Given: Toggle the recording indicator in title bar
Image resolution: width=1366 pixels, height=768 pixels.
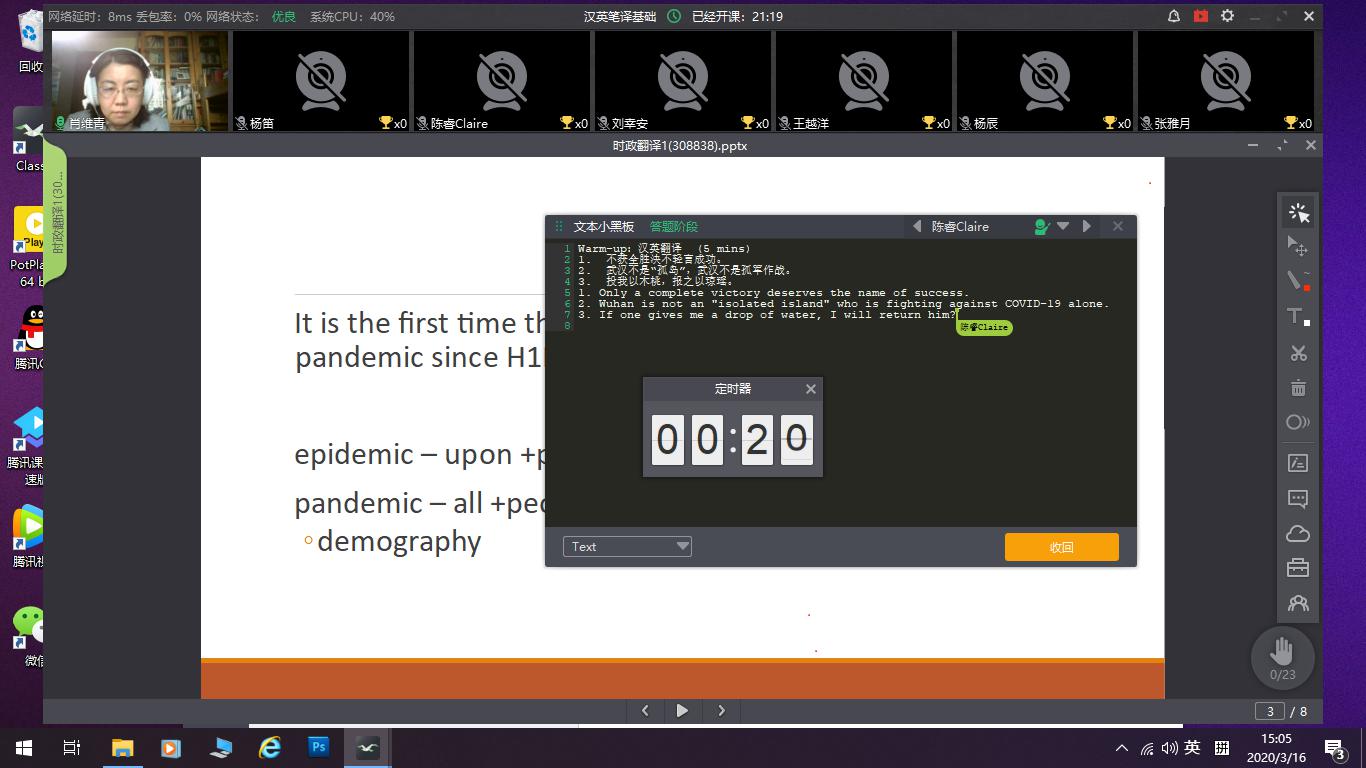Looking at the screenshot, I should (1201, 16).
